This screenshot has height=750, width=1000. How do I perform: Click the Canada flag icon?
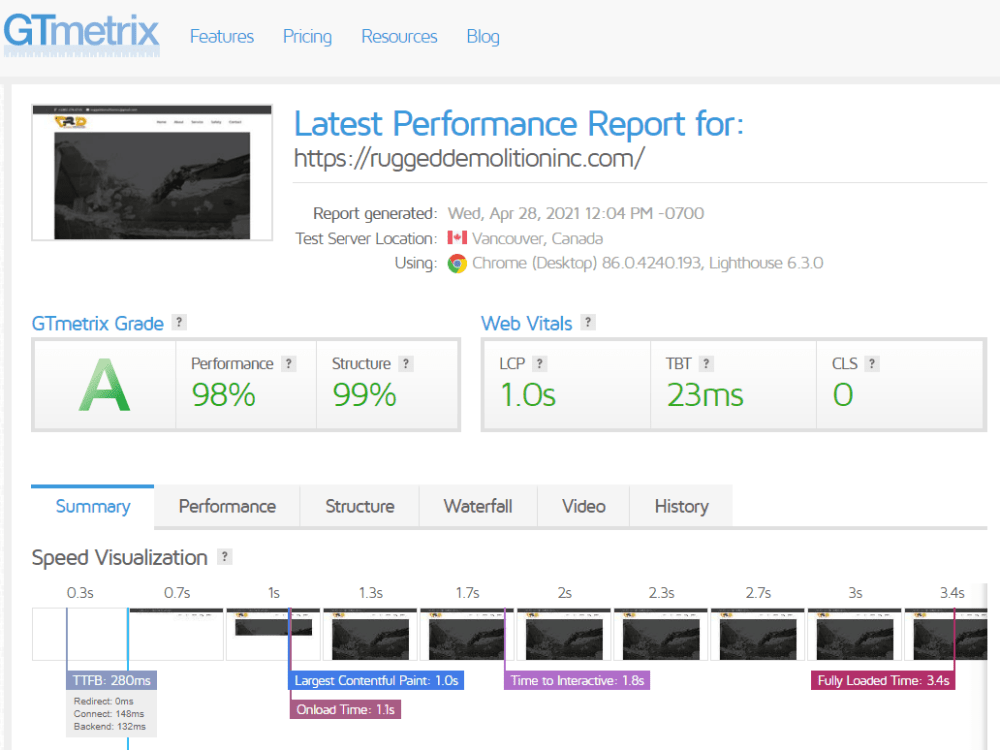coord(457,238)
